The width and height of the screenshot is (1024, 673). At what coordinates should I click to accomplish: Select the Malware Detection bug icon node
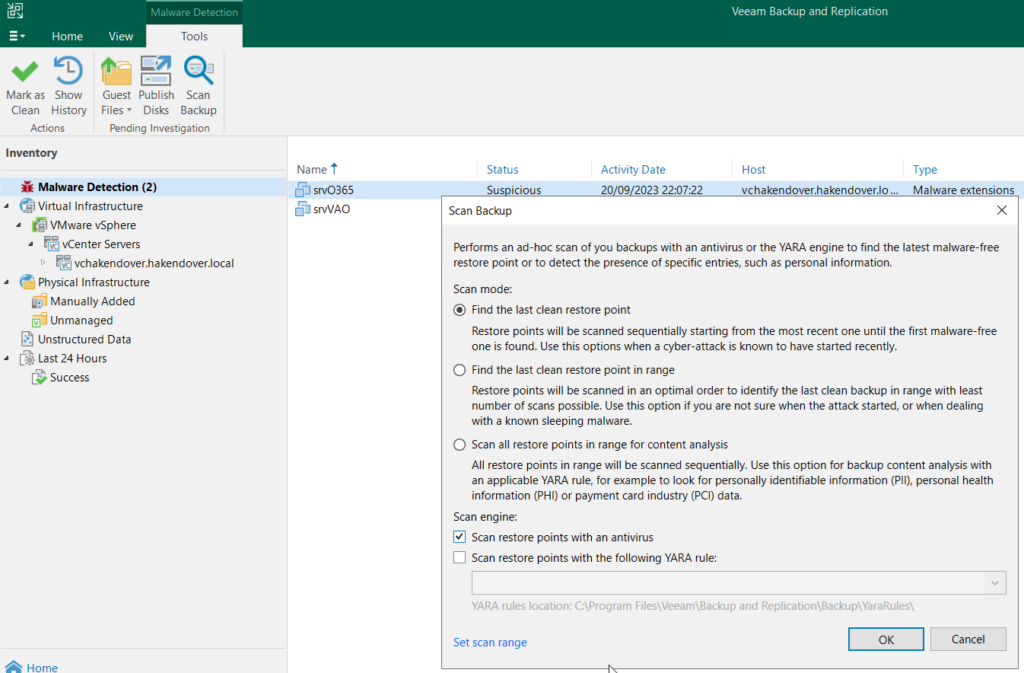pyautogui.click(x=27, y=187)
